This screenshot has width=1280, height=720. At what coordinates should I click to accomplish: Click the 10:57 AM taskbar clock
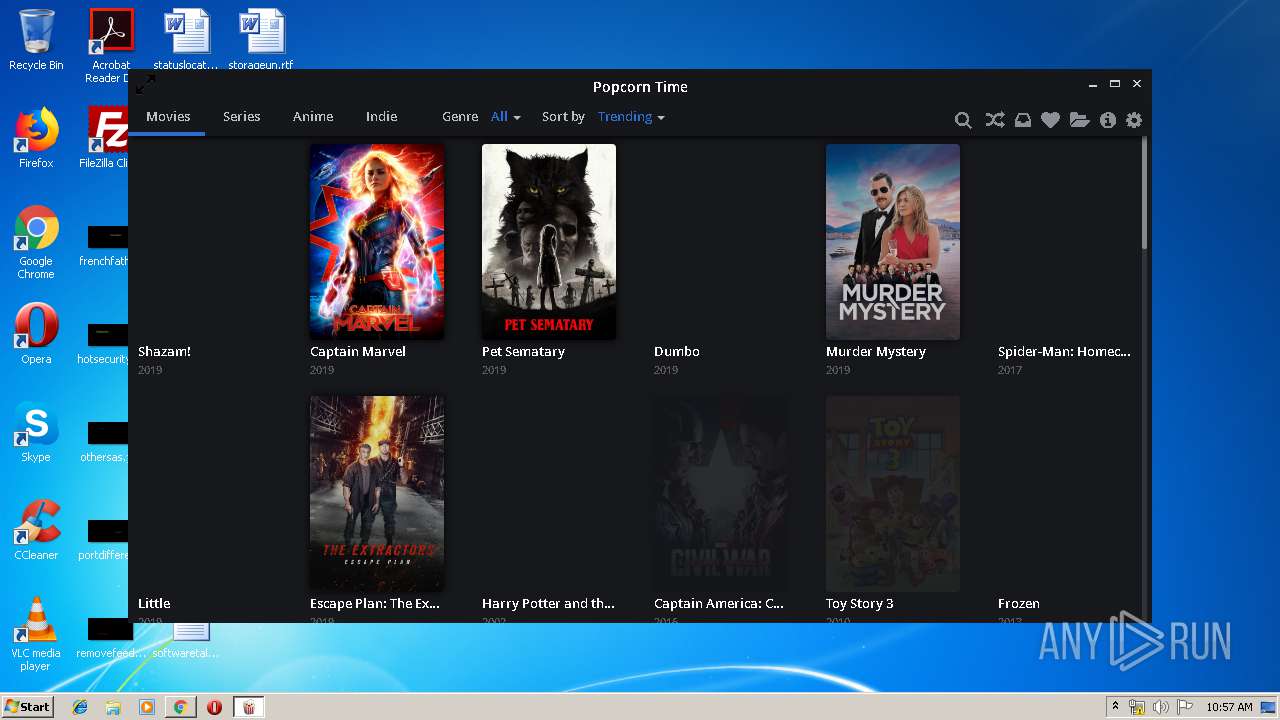[1229, 707]
